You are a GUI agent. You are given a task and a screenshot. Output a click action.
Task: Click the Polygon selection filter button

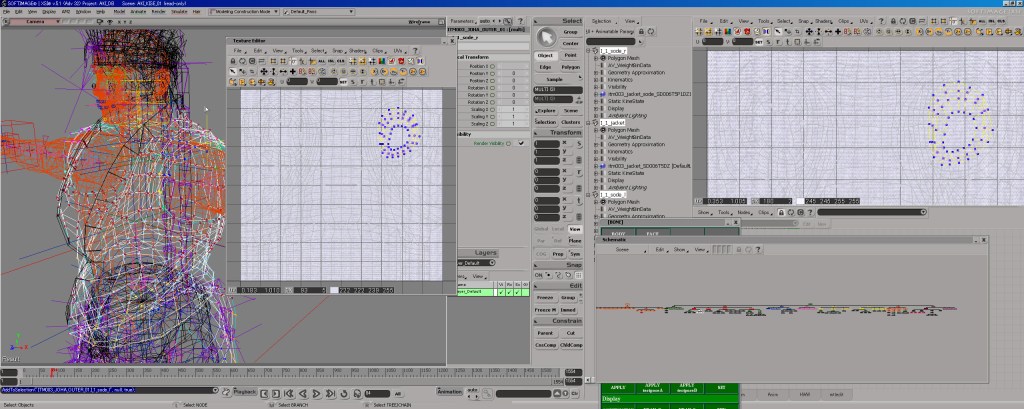coord(570,66)
